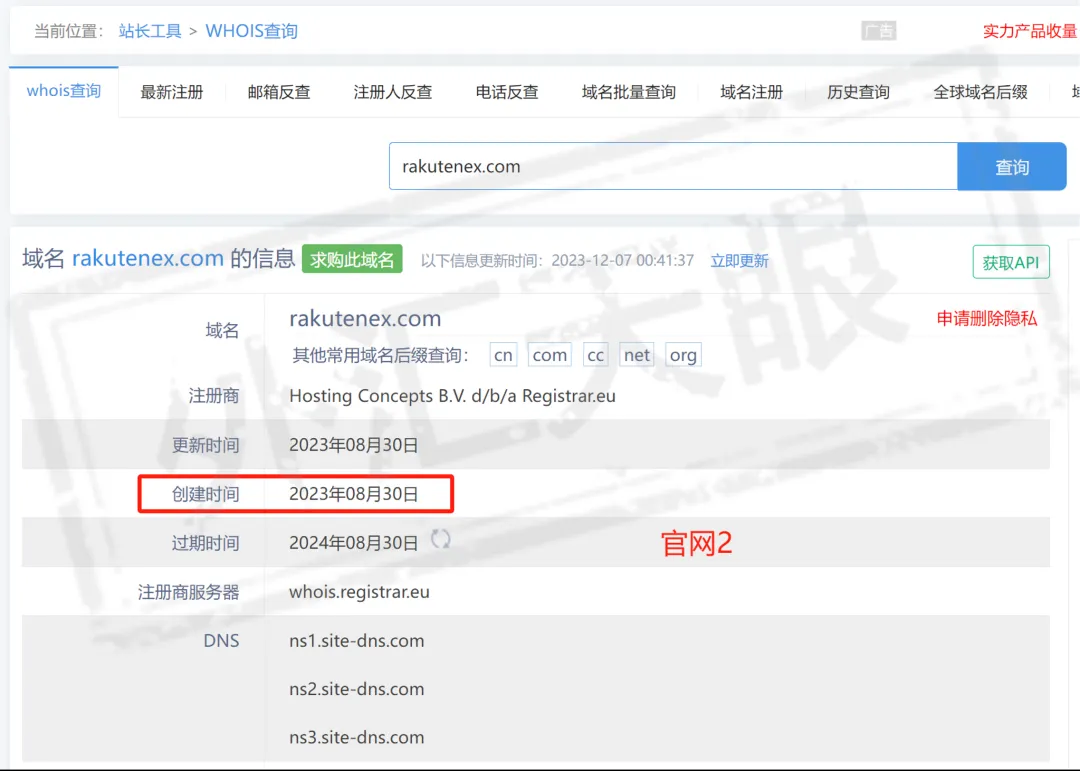
Task: Click the green 求购此域名 button
Action: click(x=352, y=259)
